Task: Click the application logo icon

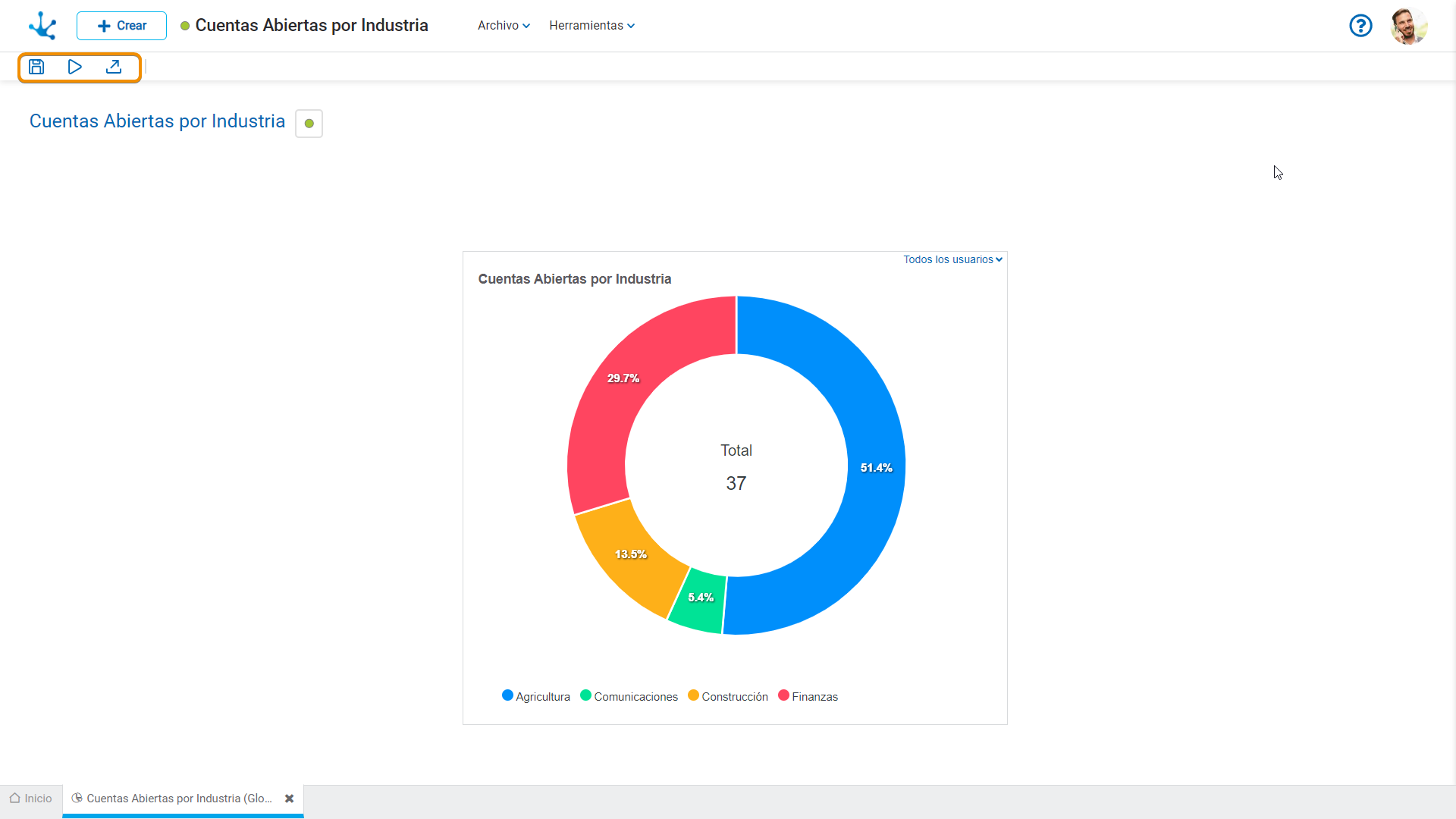Action: (42, 26)
